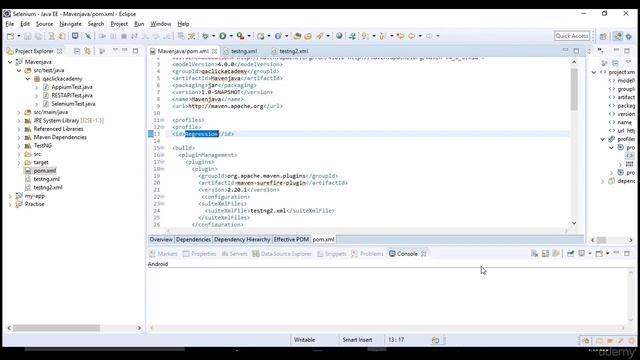Click the Debug perspective icon at far right
640x360 pixels.
[629, 36]
